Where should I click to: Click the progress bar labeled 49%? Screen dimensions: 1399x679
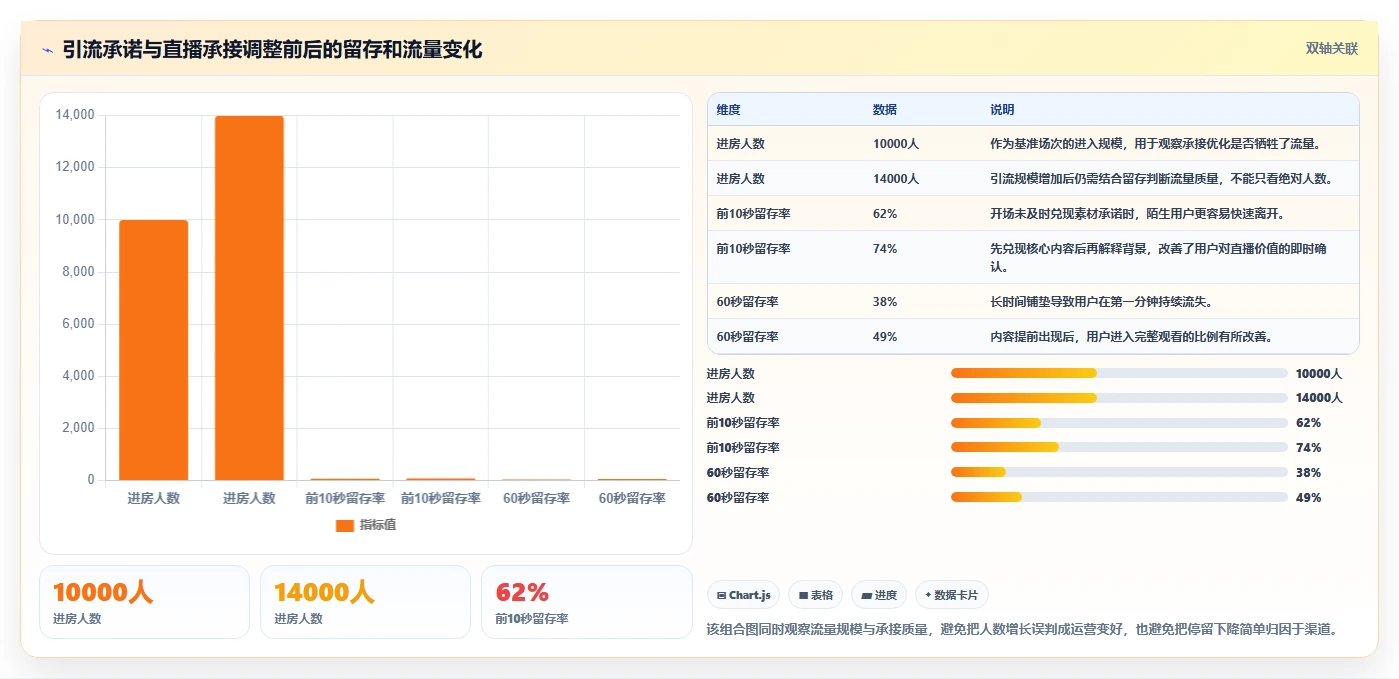pos(1119,497)
